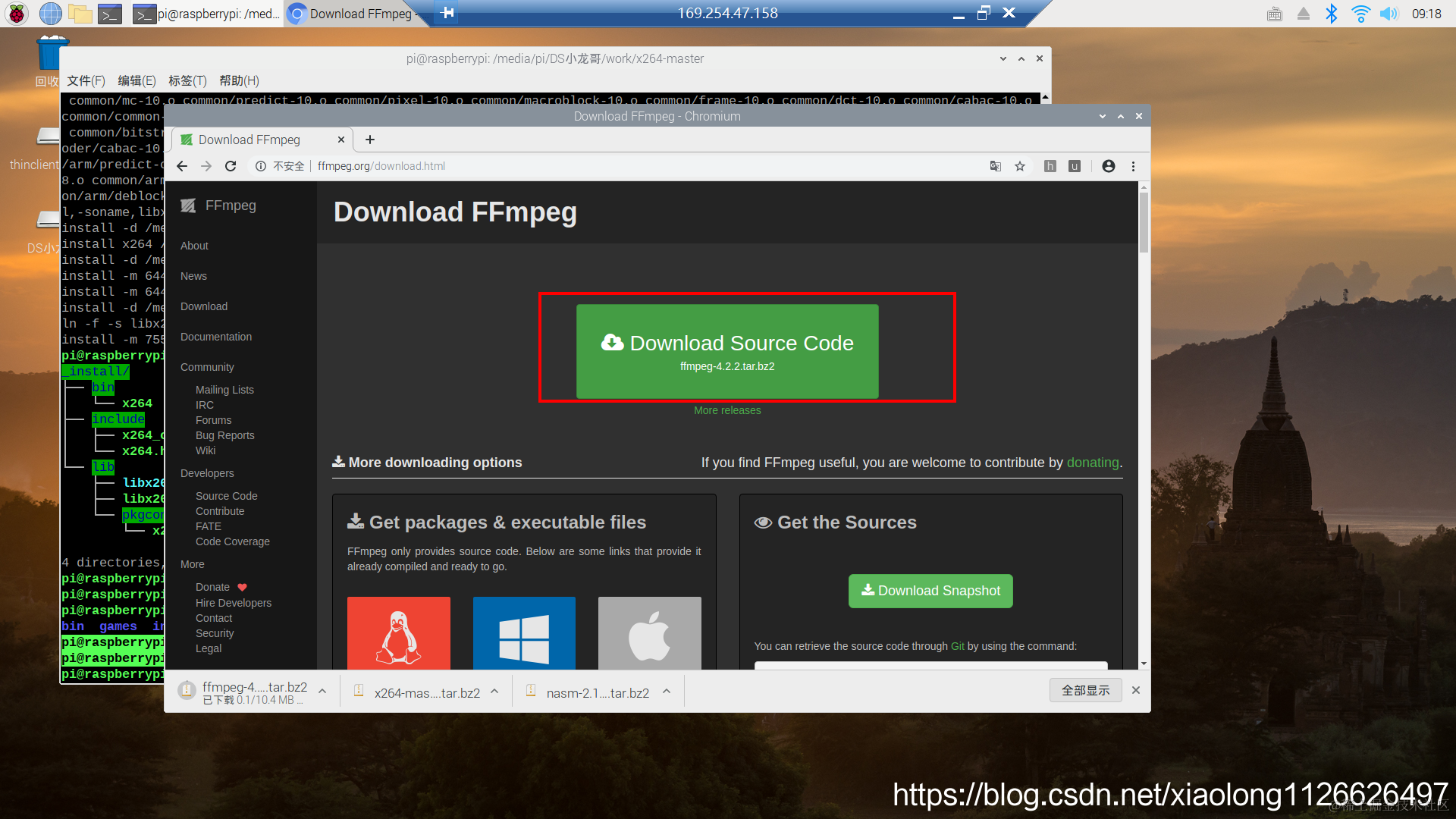Open Hire Developers in the sidebar
The image size is (1456, 819).
(234, 603)
